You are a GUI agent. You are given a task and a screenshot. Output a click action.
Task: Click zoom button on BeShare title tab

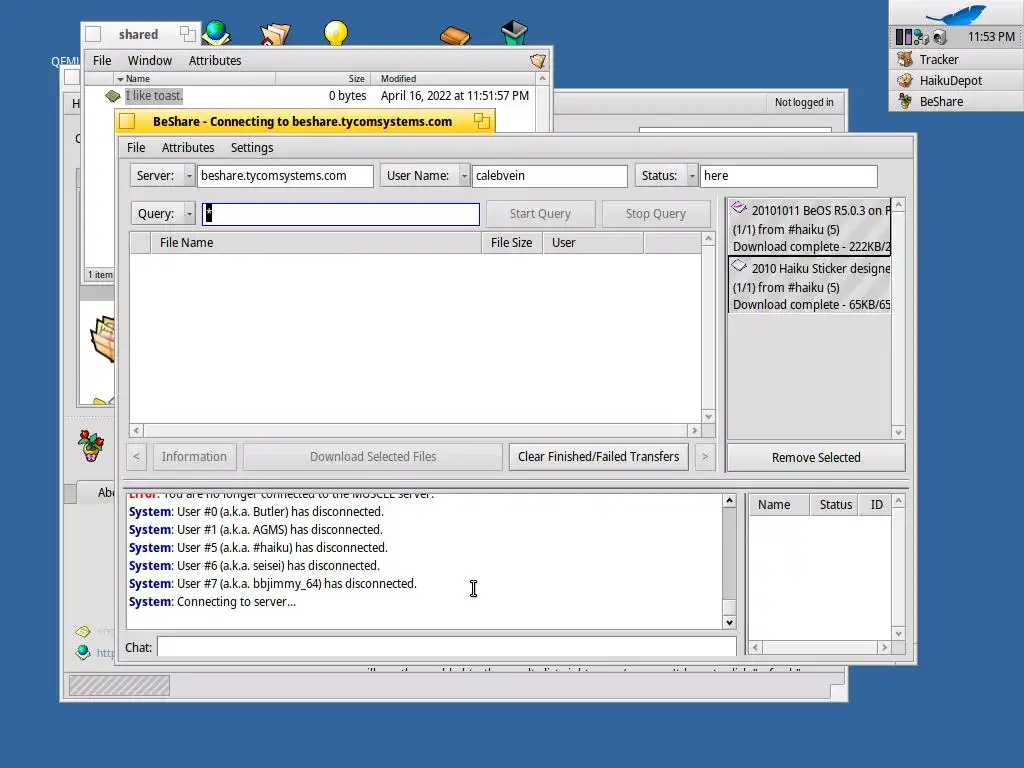click(482, 121)
